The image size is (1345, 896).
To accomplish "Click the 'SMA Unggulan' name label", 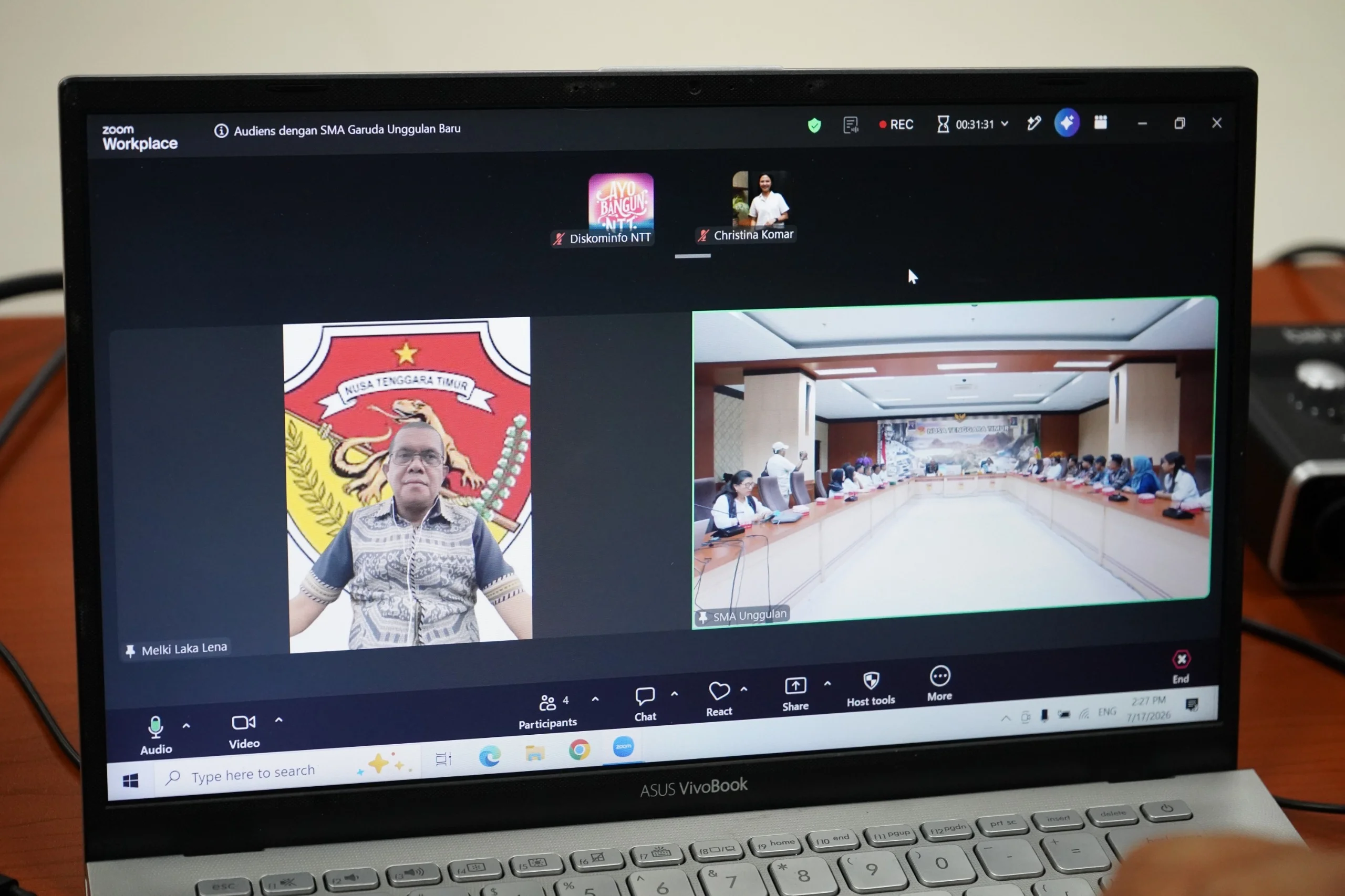I will [750, 616].
